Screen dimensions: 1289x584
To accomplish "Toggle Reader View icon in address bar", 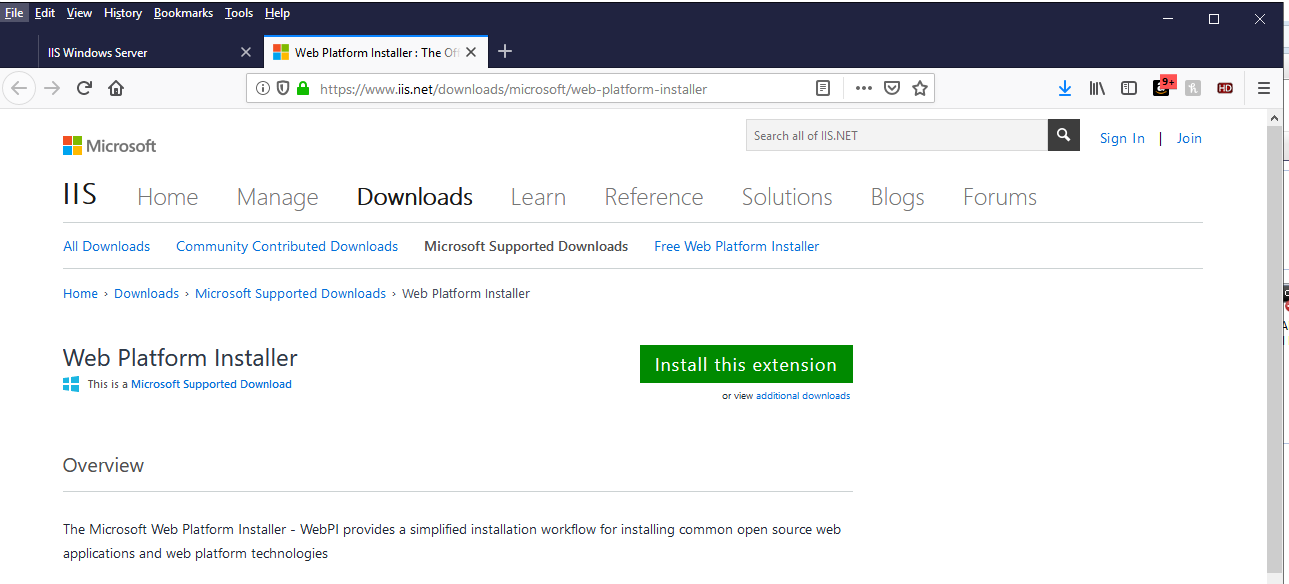I will (823, 88).
